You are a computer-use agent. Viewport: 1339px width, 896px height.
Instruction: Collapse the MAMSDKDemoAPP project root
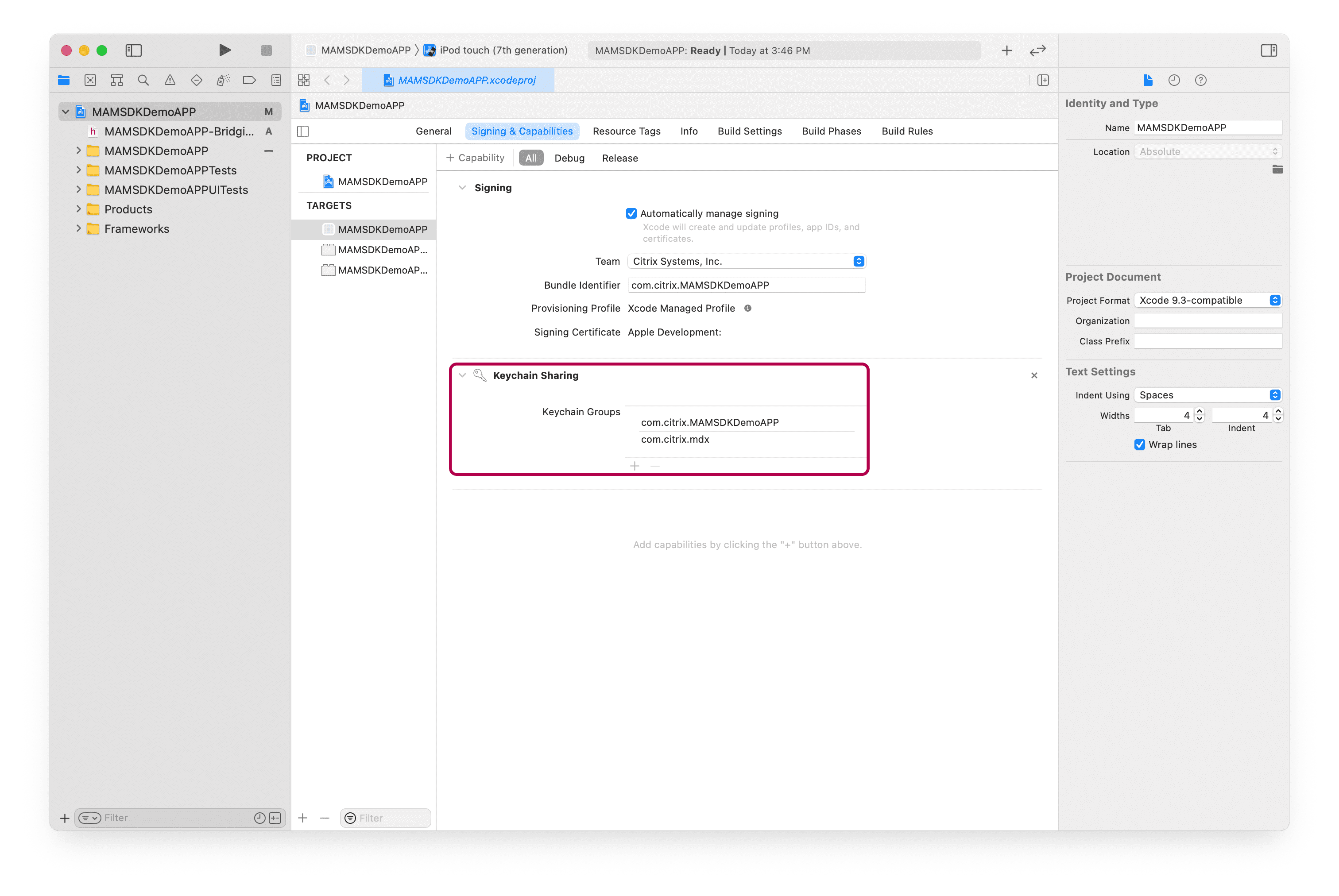pyautogui.click(x=66, y=112)
